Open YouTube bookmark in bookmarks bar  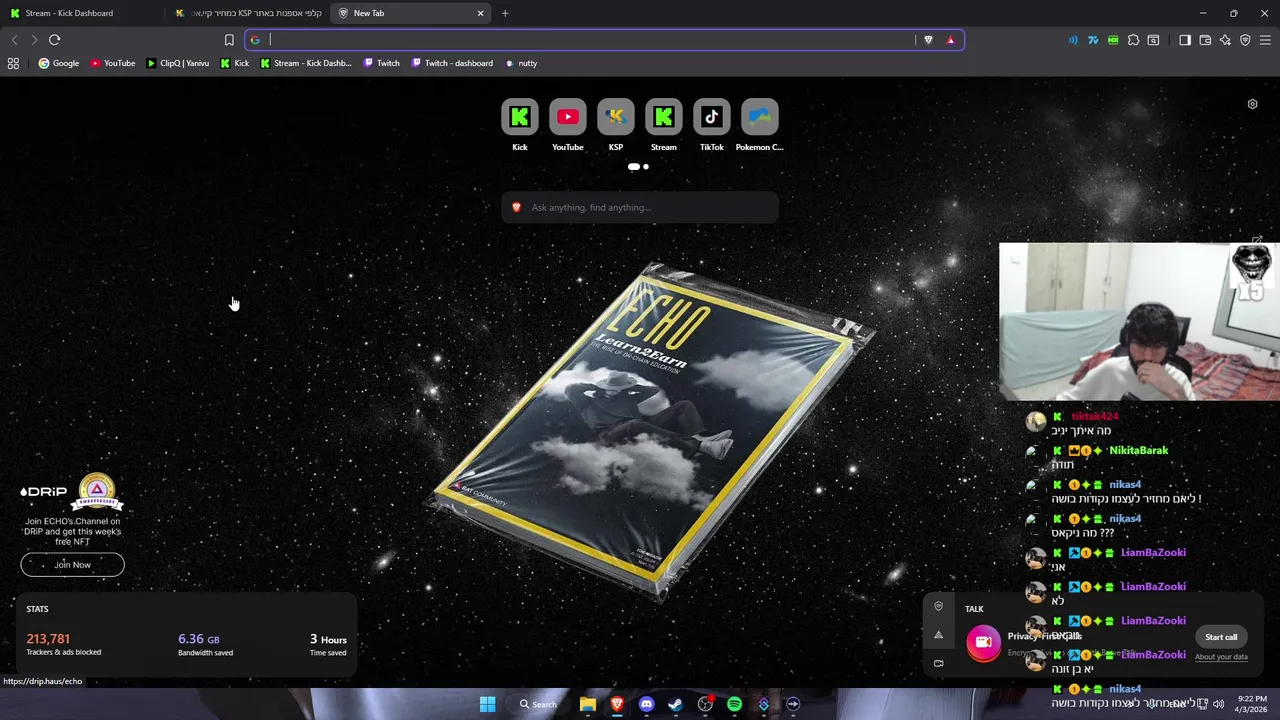click(112, 63)
